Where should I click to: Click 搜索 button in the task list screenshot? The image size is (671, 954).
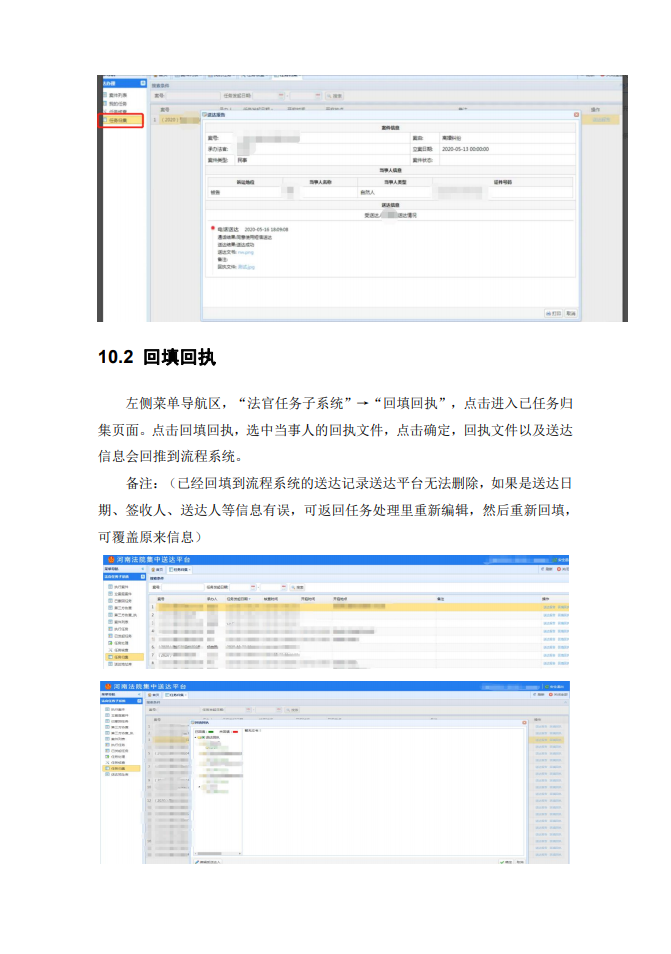[x=297, y=587]
